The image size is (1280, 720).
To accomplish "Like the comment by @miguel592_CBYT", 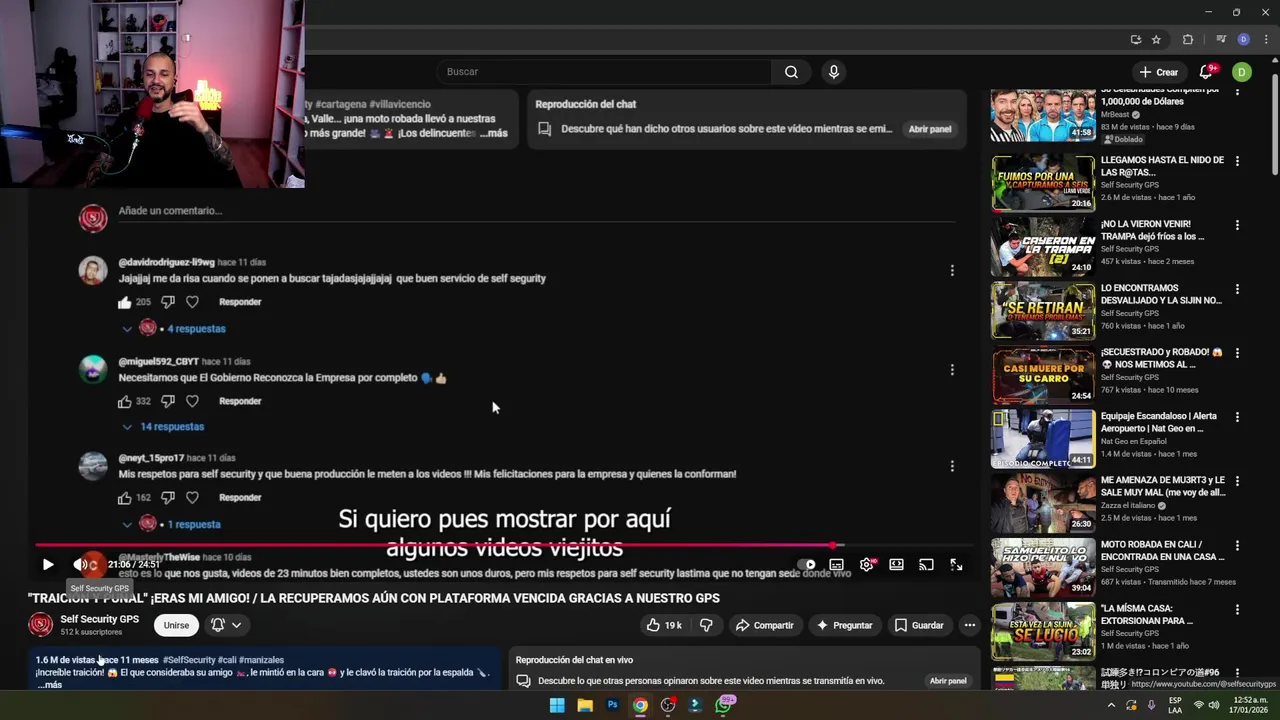I will click(125, 401).
